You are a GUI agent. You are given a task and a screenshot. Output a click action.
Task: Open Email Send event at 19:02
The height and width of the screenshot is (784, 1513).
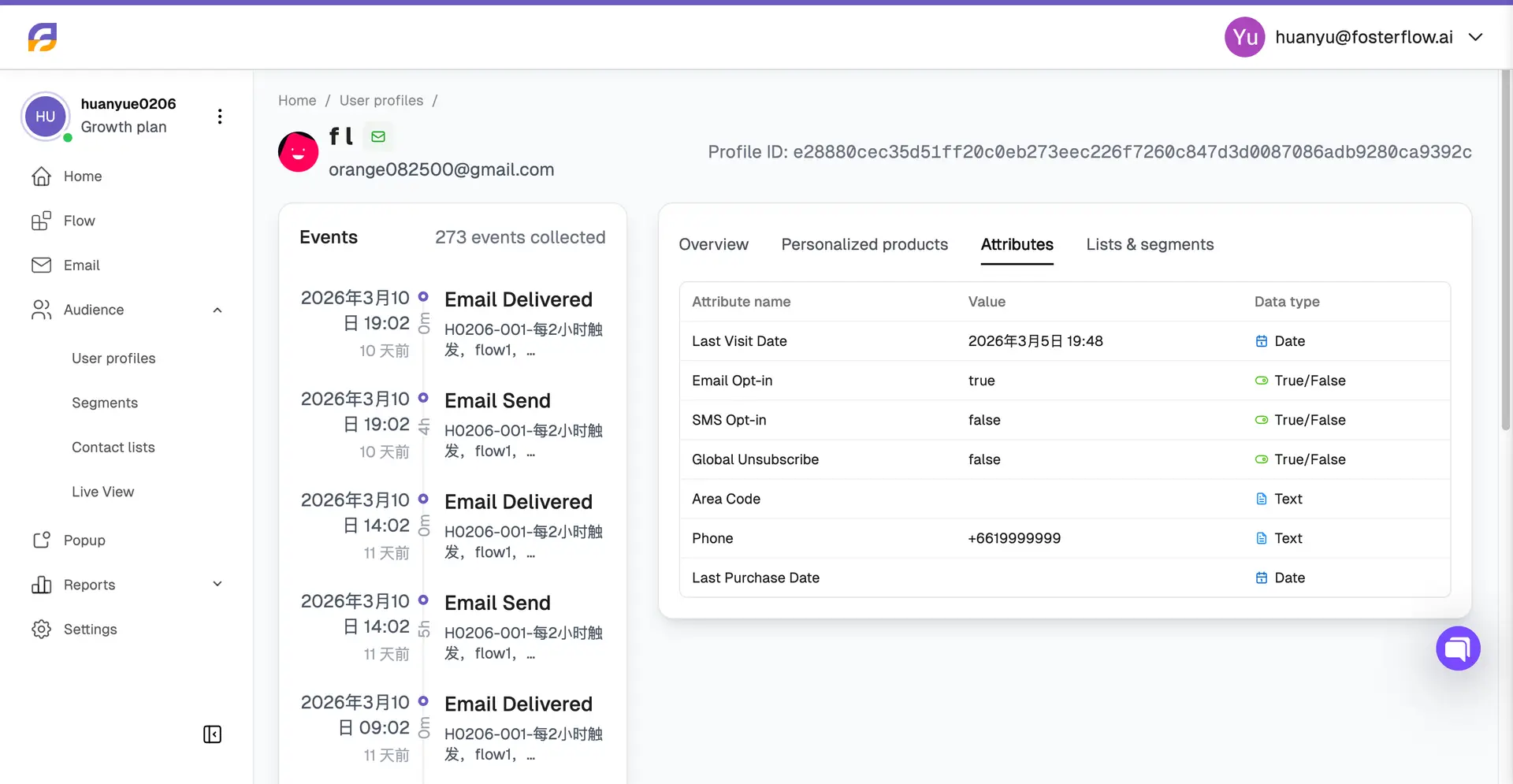click(497, 401)
